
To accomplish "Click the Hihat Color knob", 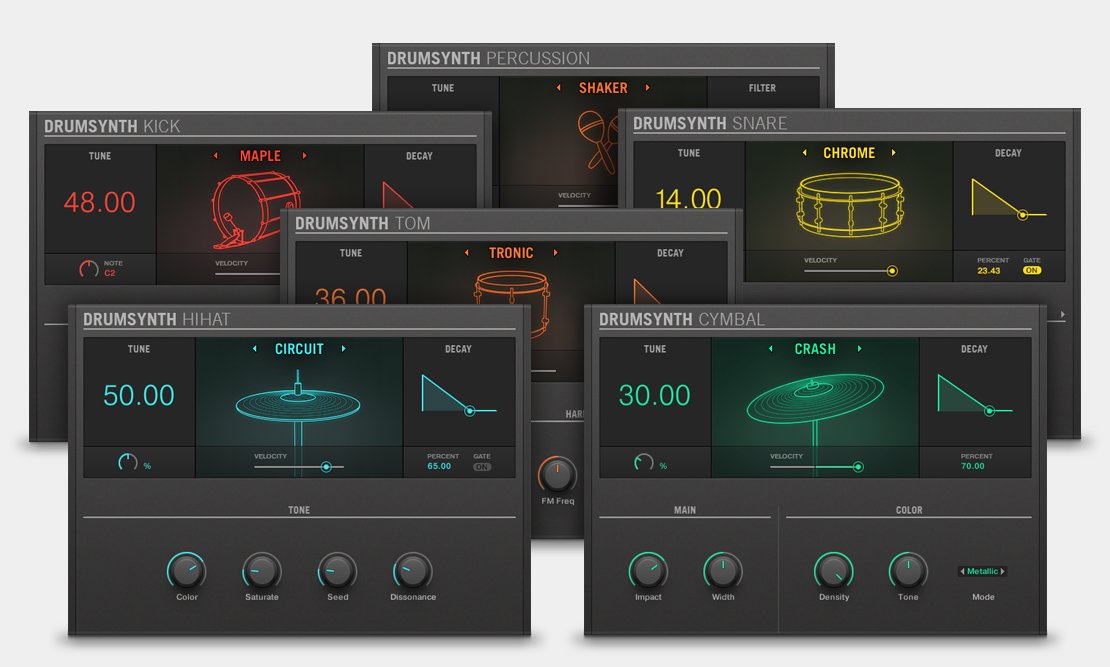I will point(187,571).
